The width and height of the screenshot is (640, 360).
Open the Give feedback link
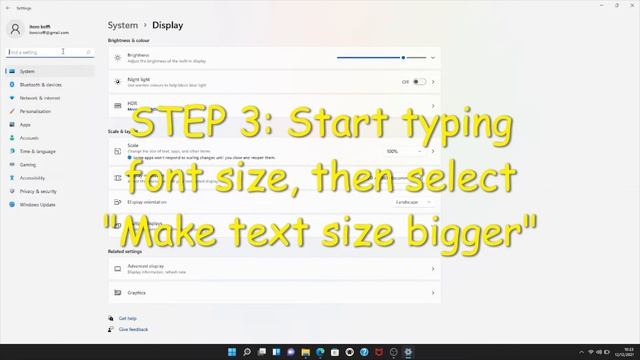[x=133, y=329]
